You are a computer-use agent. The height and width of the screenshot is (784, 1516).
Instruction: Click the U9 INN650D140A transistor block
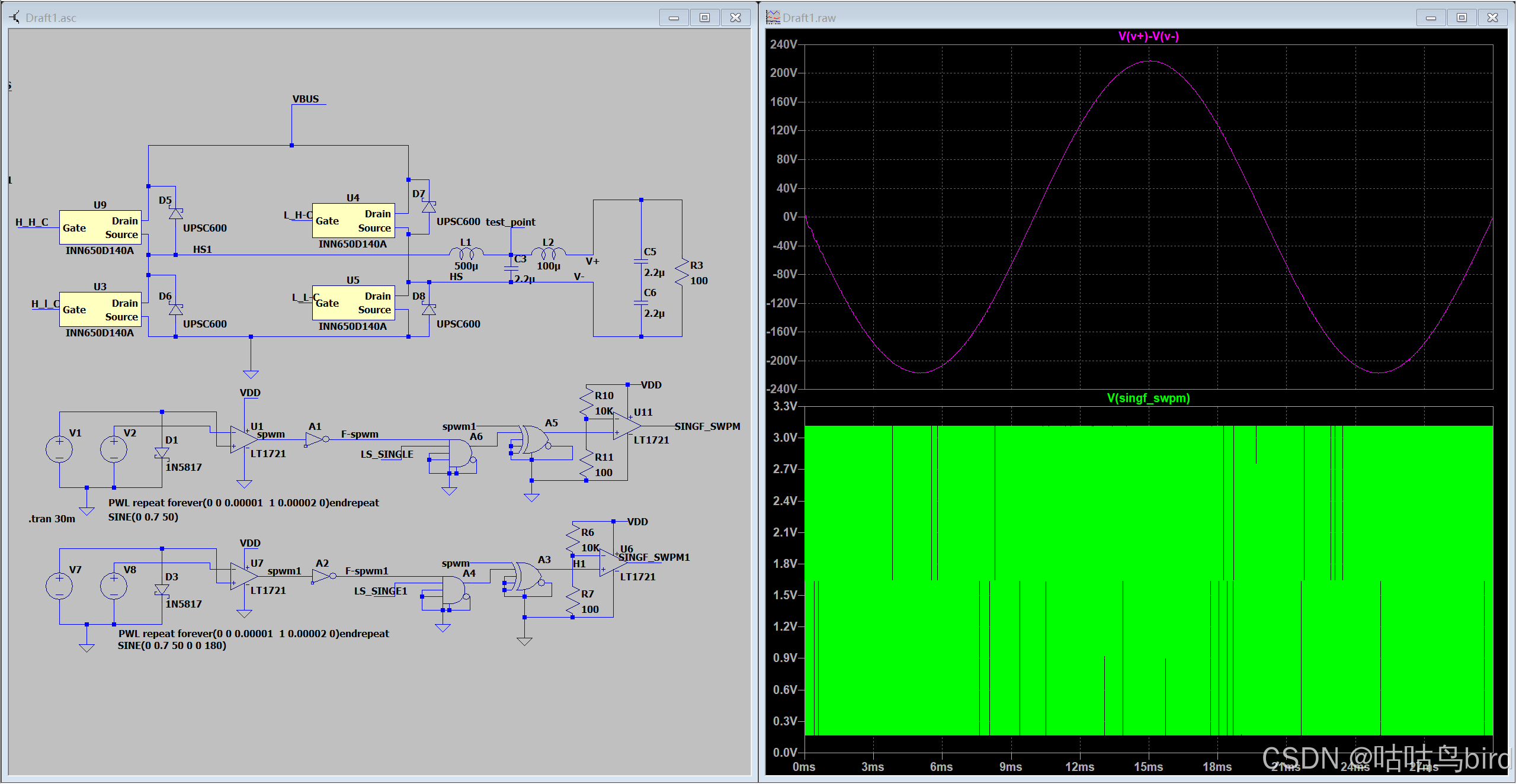pyautogui.click(x=100, y=227)
